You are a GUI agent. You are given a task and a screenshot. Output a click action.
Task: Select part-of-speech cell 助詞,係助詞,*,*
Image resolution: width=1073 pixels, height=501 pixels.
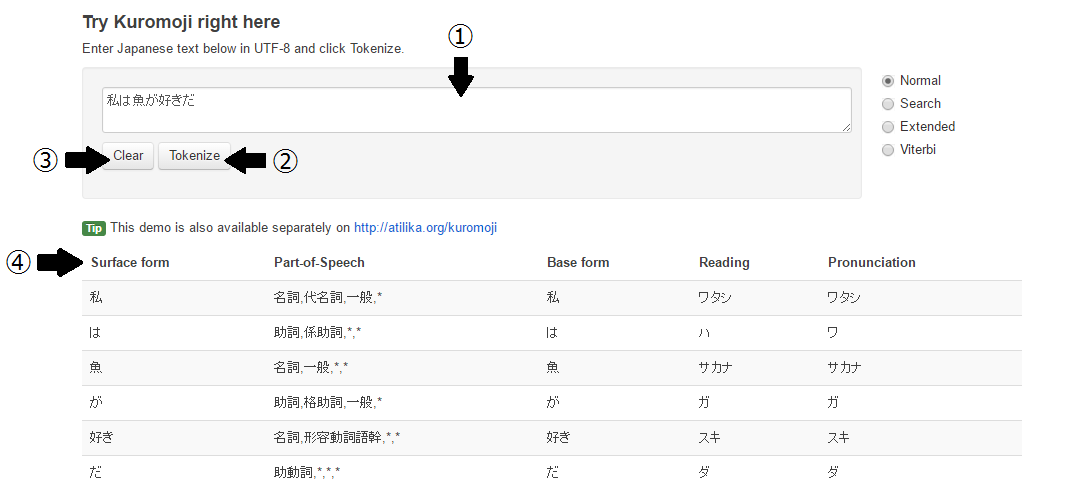318,333
